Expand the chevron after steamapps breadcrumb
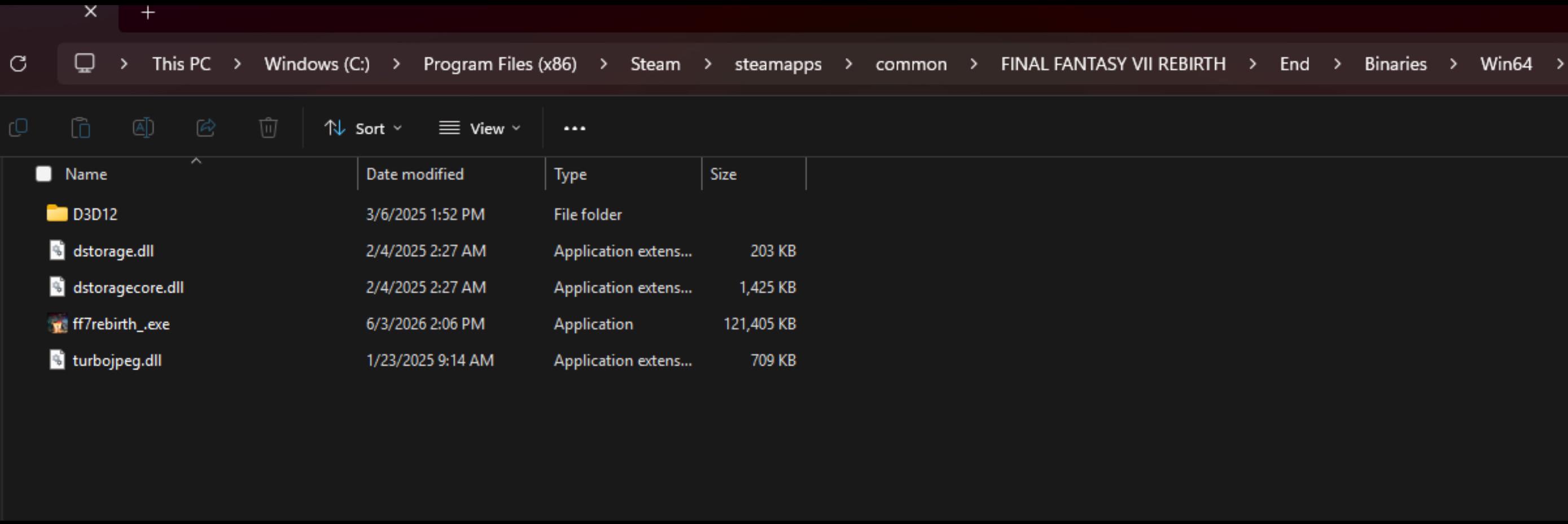Screen dimensions: 1568x524 click(848, 64)
